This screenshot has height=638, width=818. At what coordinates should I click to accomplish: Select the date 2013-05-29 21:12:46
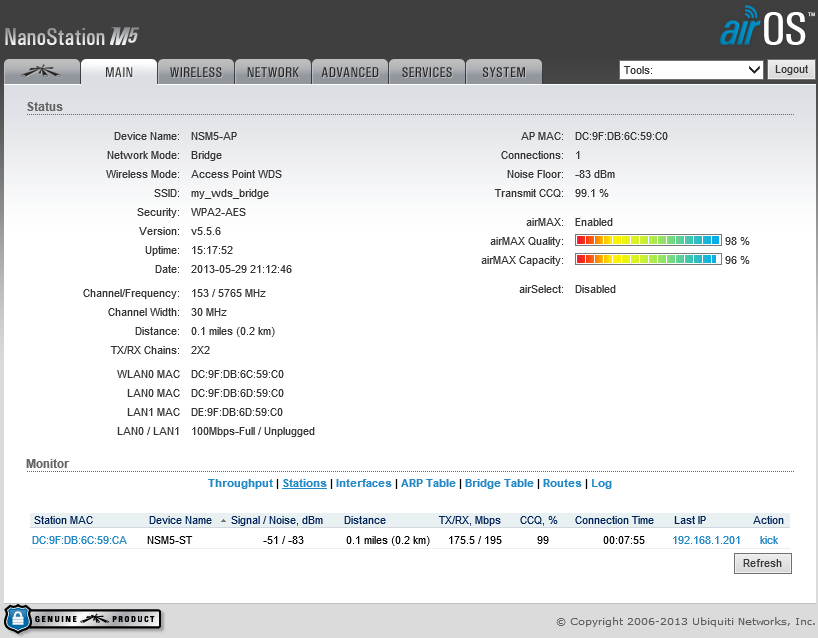coord(241,269)
